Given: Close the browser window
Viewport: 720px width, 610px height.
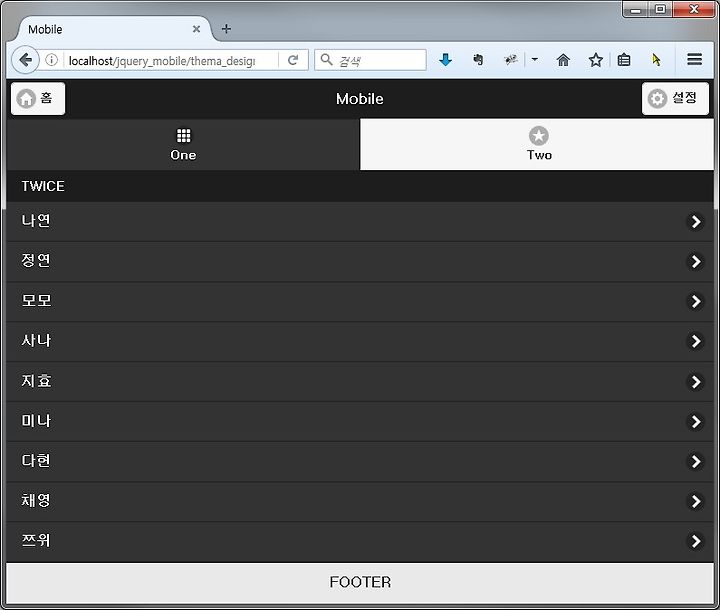Looking at the screenshot, I should click(x=693, y=9).
